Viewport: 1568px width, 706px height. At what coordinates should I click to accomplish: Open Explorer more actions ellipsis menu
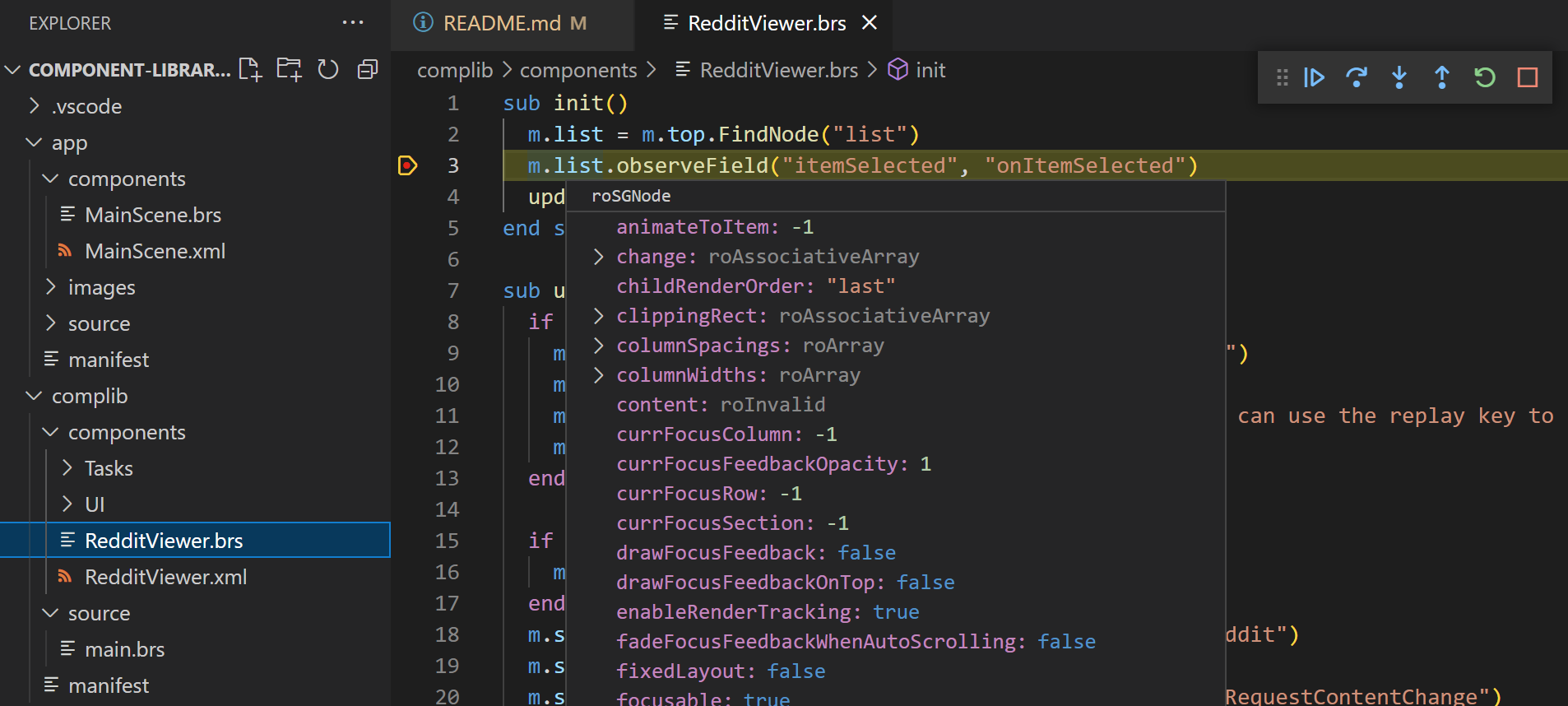353,23
